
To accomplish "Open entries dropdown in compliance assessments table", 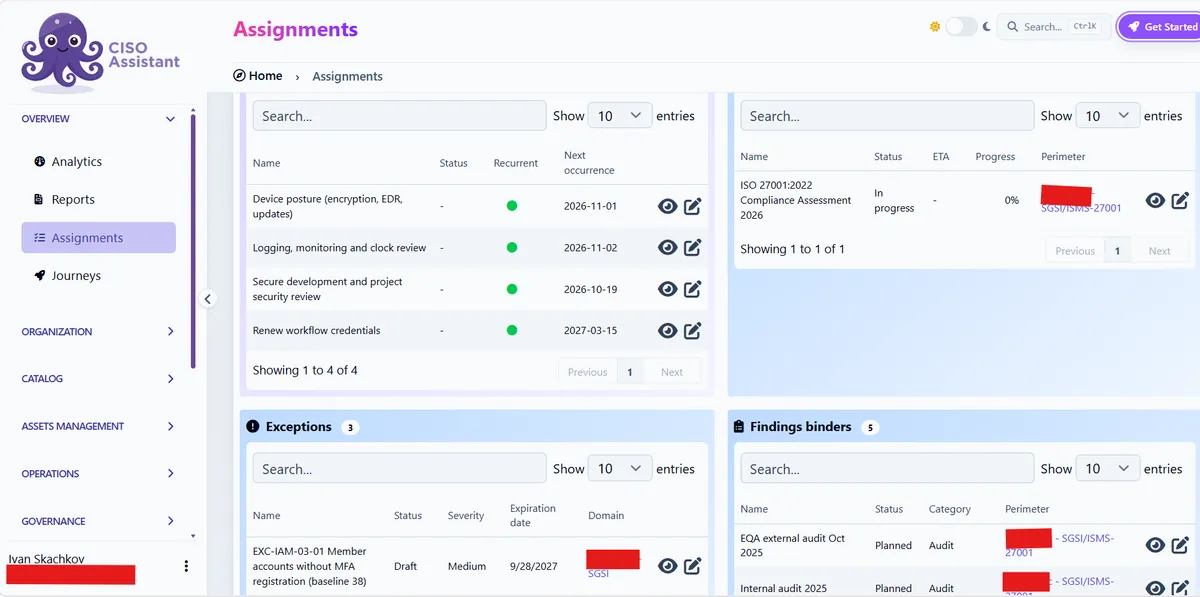I will coord(1108,116).
